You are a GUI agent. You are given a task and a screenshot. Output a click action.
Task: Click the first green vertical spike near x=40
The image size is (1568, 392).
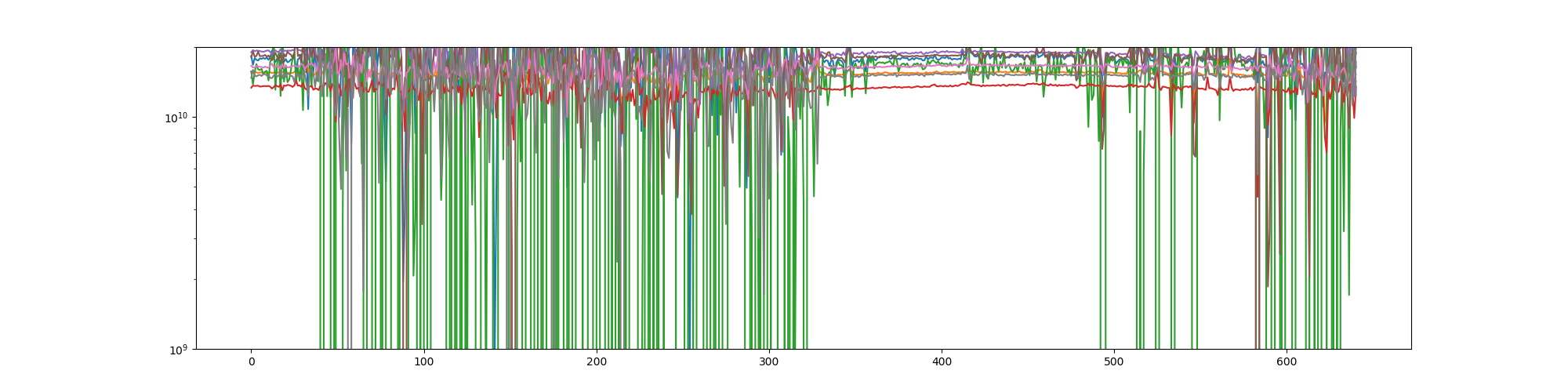(x=321, y=235)
